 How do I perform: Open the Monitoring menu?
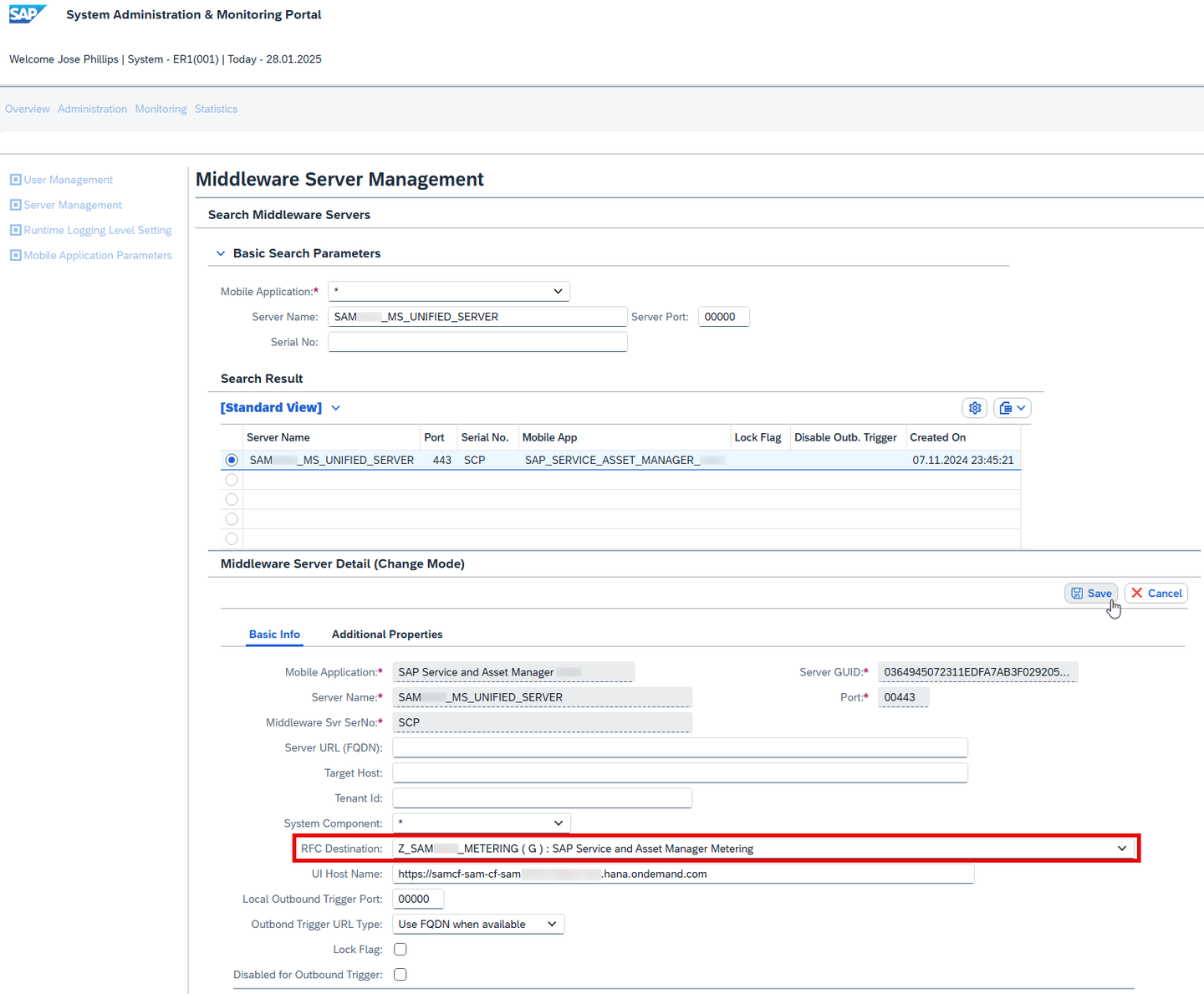pyautogui.click(x=161, y=109)
